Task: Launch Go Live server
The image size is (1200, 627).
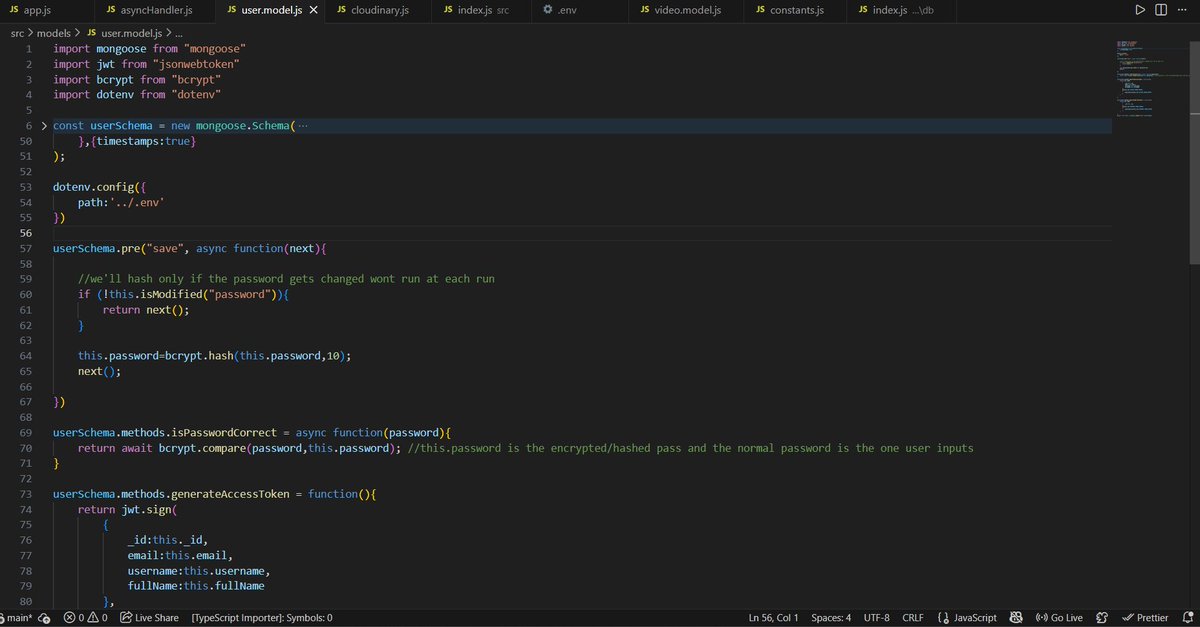Action: coord(1059,618)
